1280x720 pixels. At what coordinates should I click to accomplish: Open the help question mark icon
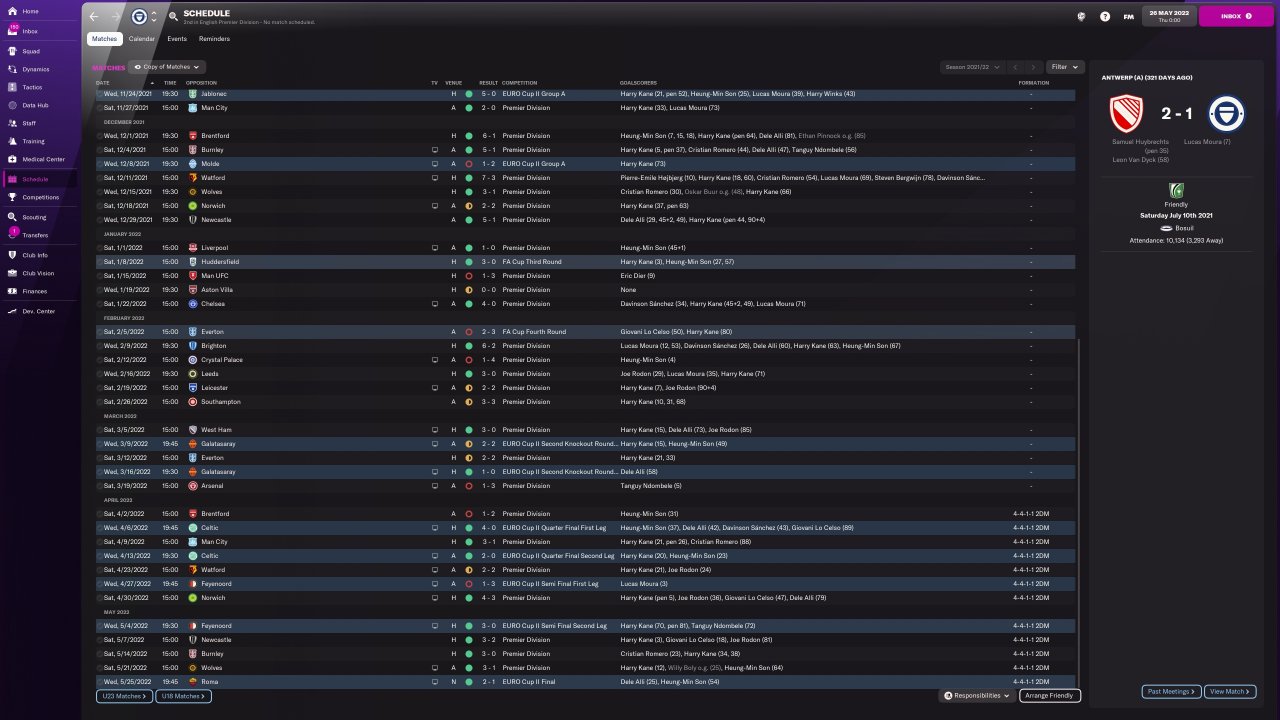pos(1105,16)
